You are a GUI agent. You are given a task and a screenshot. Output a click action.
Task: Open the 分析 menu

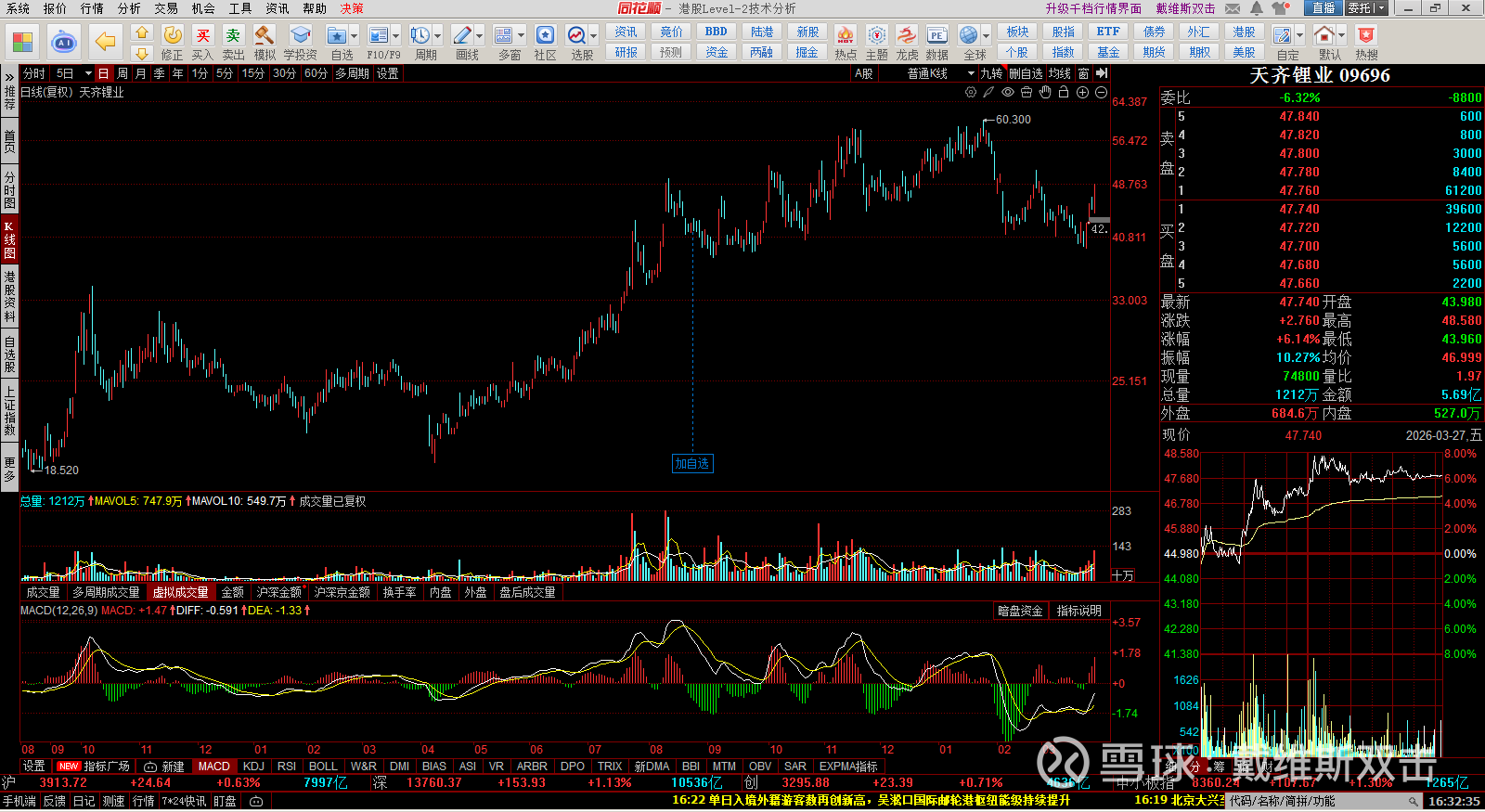pos(129,8)
